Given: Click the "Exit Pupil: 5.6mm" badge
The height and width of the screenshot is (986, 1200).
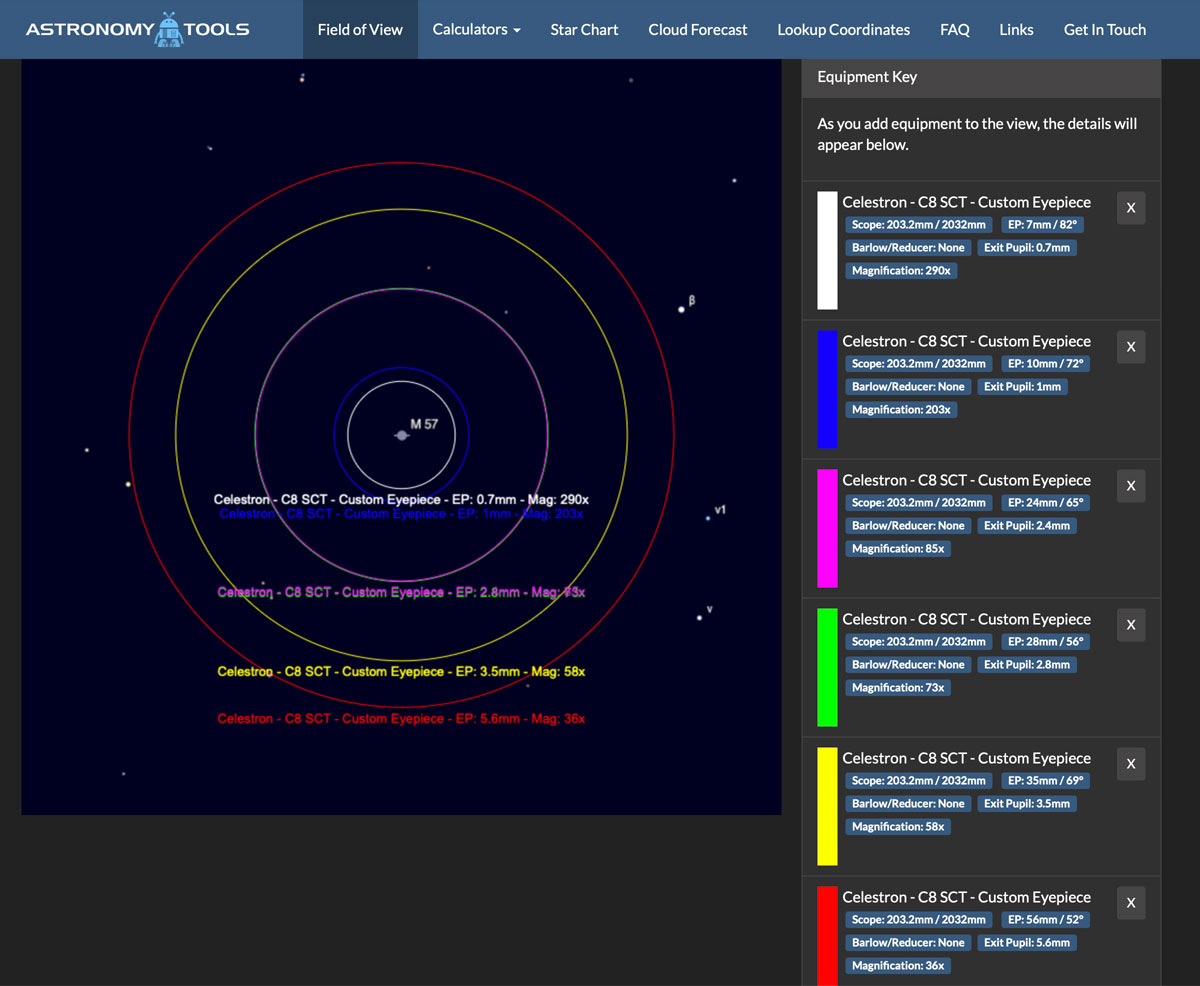Looking at the screenshot, I should (1027, 943).
